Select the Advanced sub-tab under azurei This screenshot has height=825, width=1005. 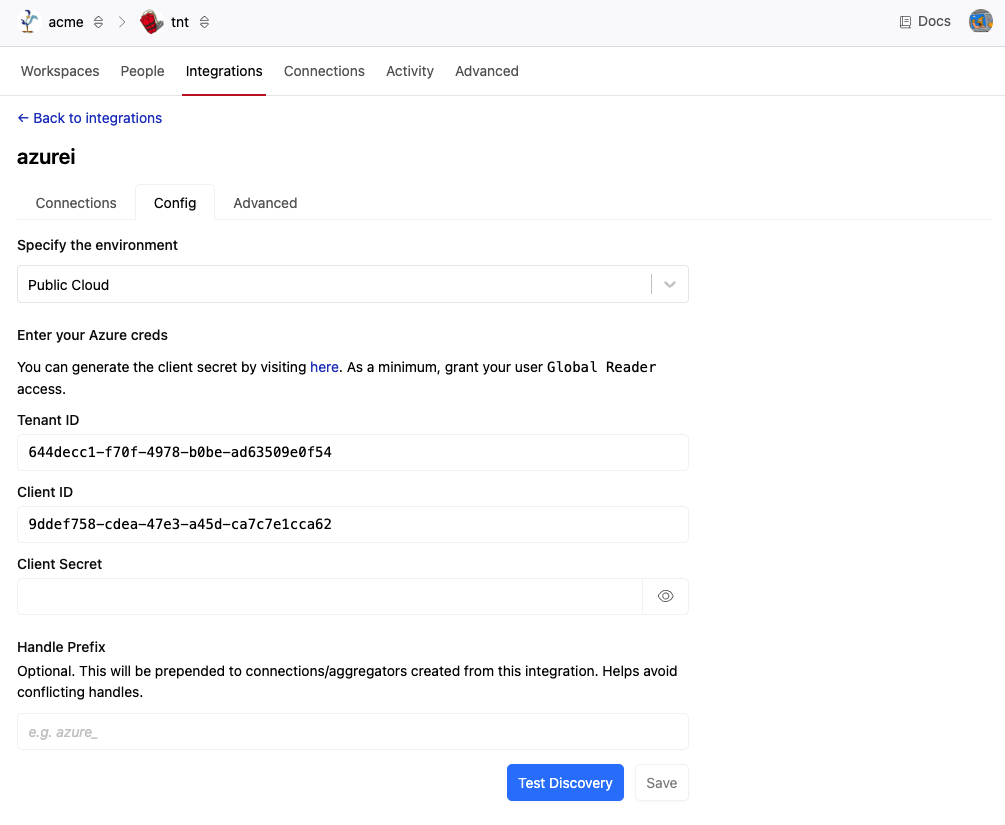265,203
